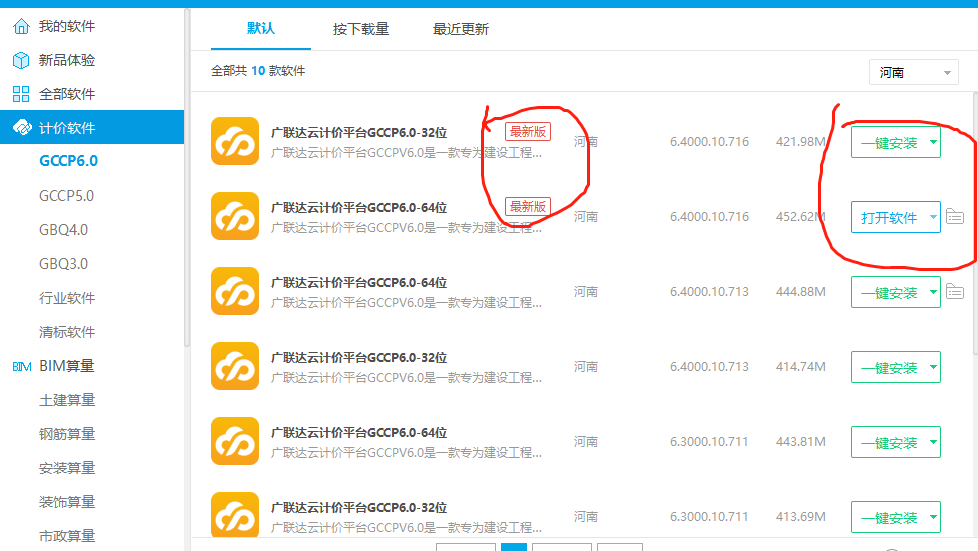Select GBQ4.0 in the sidebar
This screenshot has width=978, height=551.
(x=64, y=230)
